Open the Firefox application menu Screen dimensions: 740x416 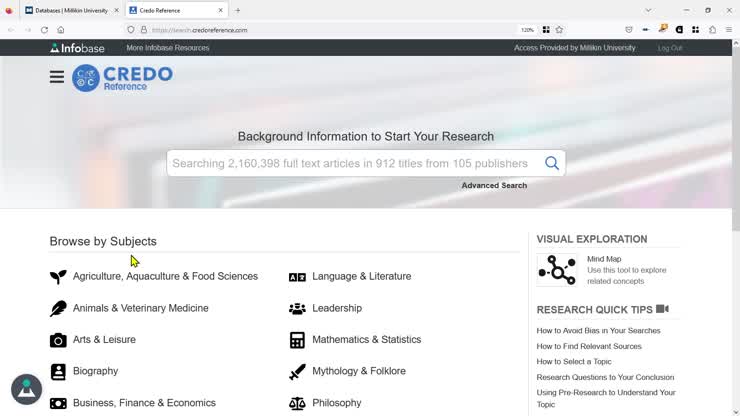pyautogui.click(x=729, y=30)
